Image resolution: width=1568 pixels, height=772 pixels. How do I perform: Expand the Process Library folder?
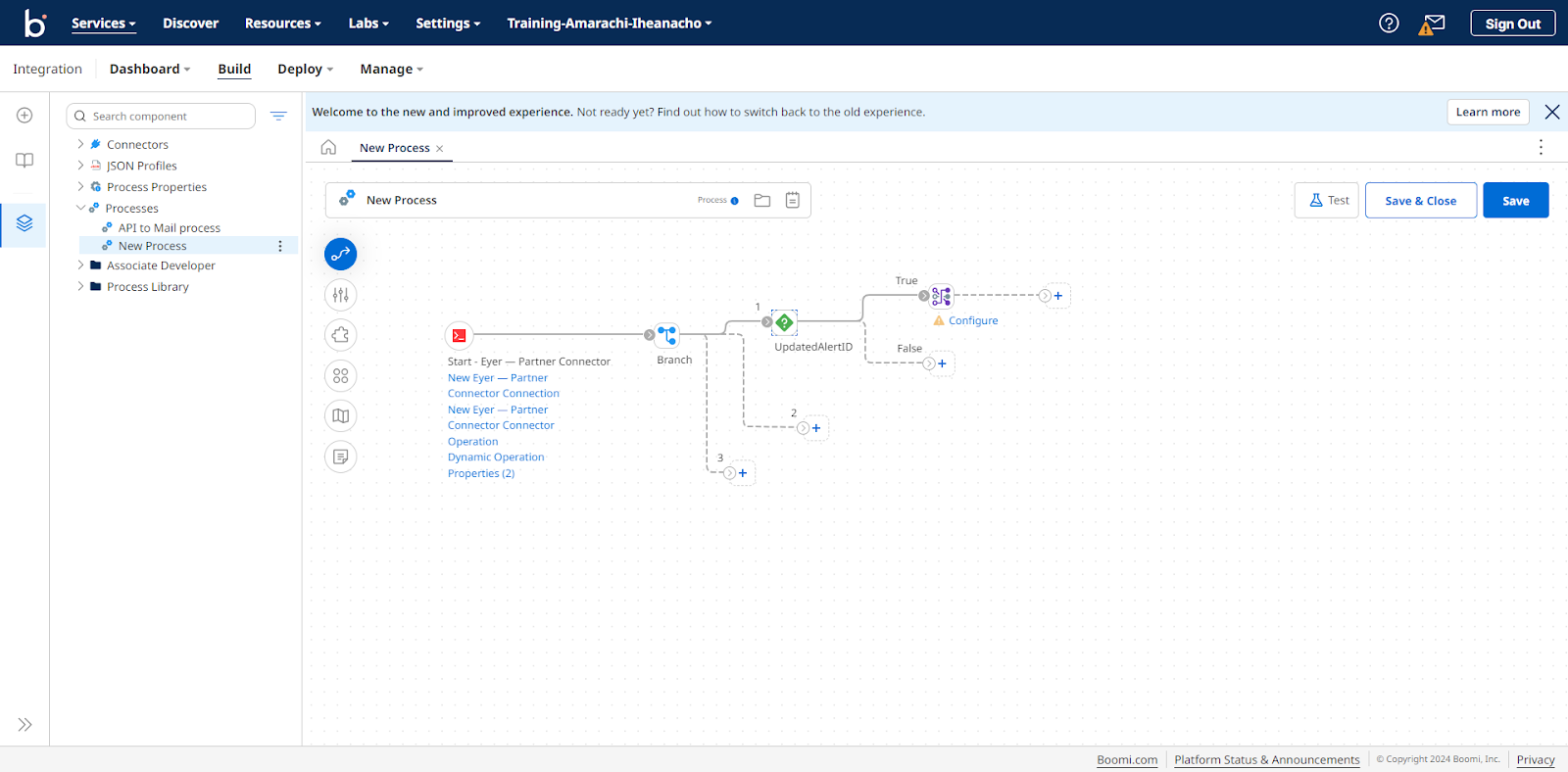click(x=81, y=286)
